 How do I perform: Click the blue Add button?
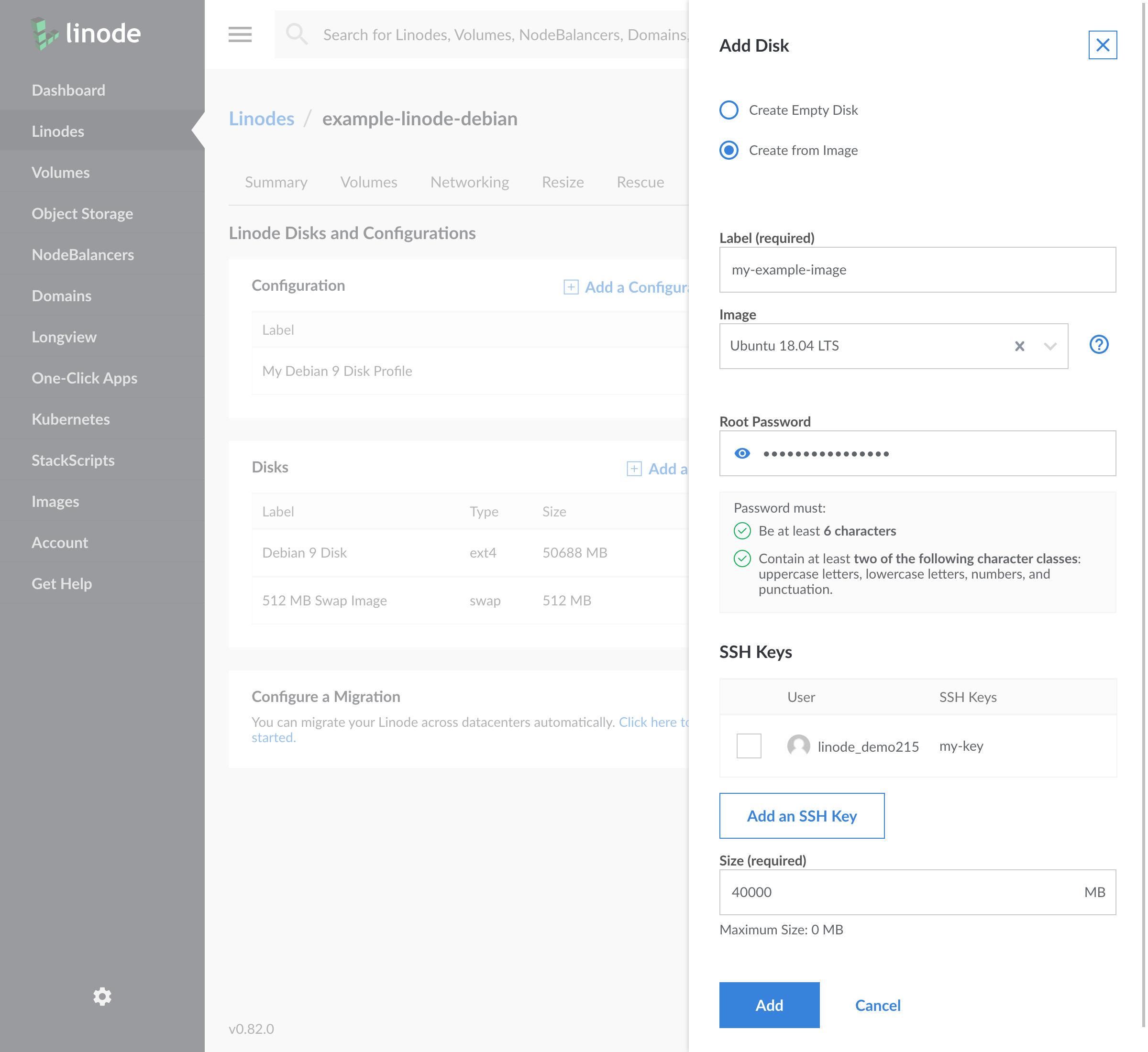[769, 1005]
